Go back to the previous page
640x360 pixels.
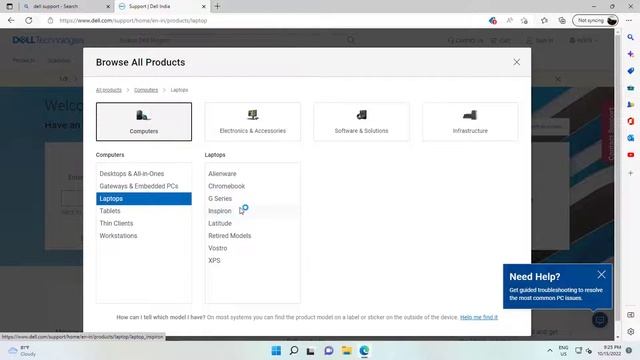click(x=11, y=20)
